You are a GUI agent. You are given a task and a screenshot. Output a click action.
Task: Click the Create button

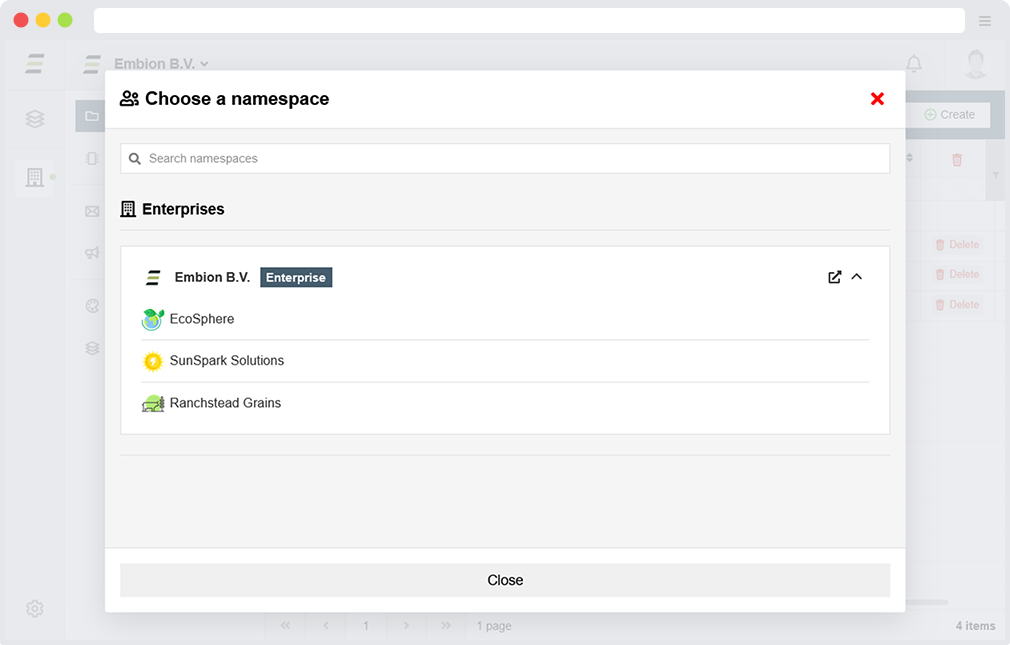tap(949, 115)
